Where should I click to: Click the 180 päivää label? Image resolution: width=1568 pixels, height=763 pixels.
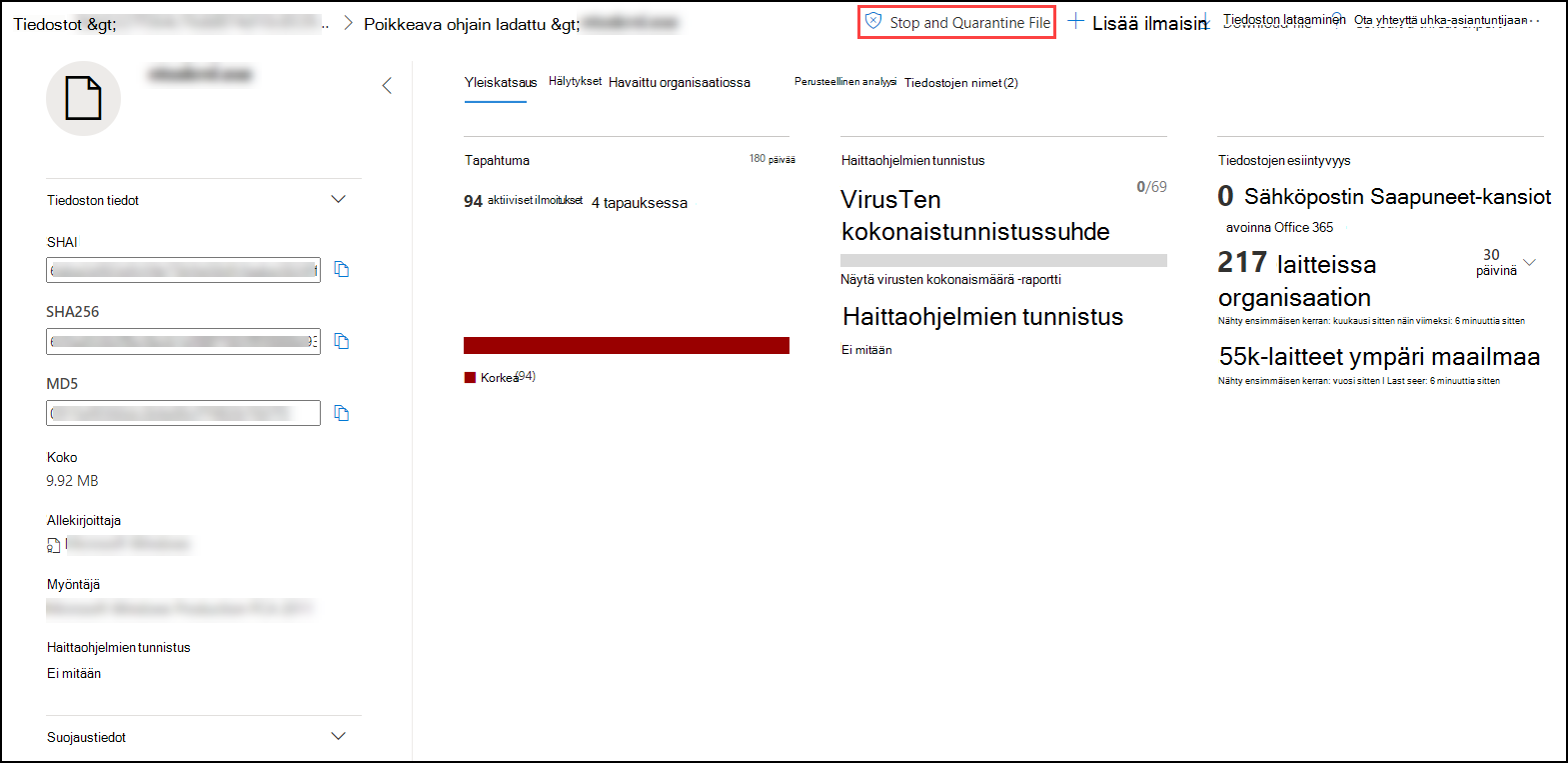[x=773, y=159]
